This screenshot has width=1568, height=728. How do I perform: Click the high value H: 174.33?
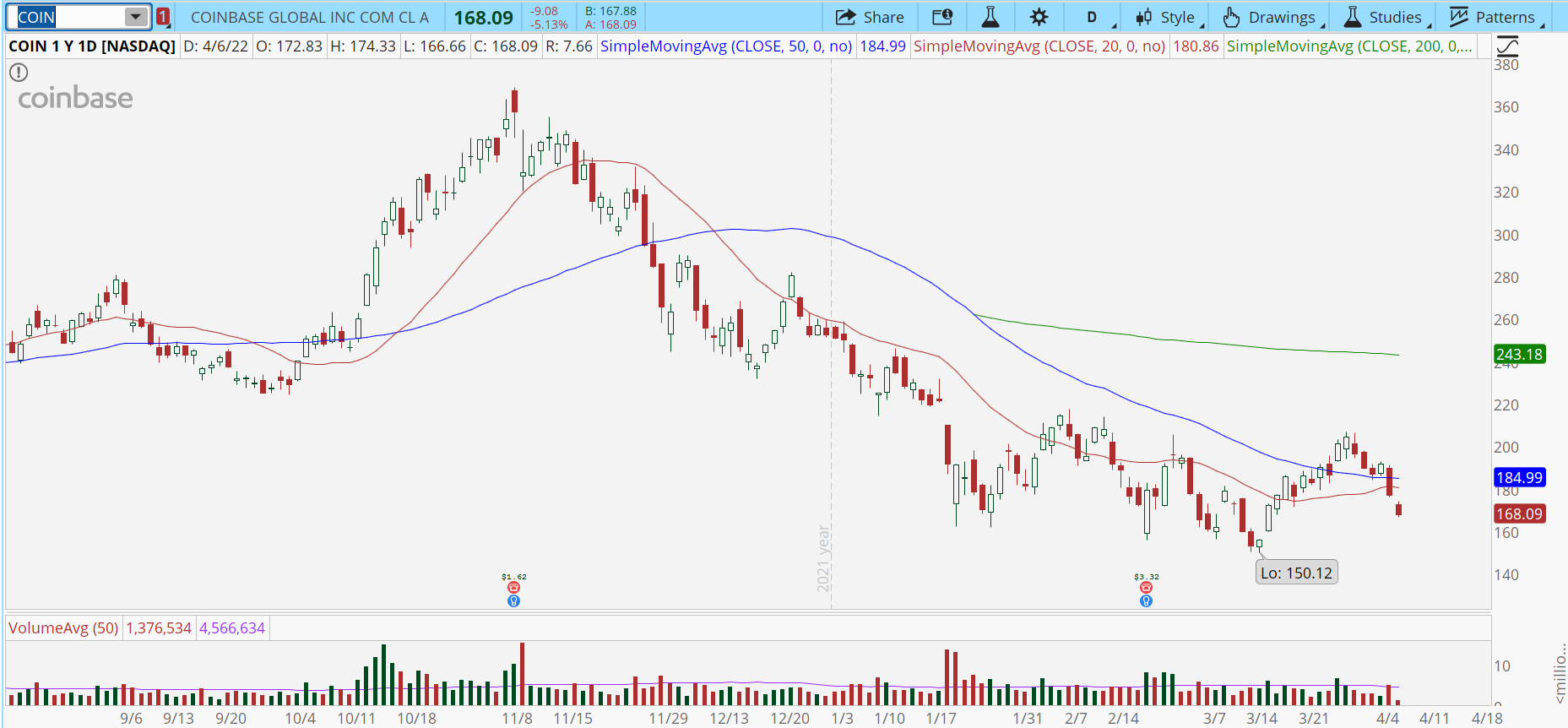[363, 46]
